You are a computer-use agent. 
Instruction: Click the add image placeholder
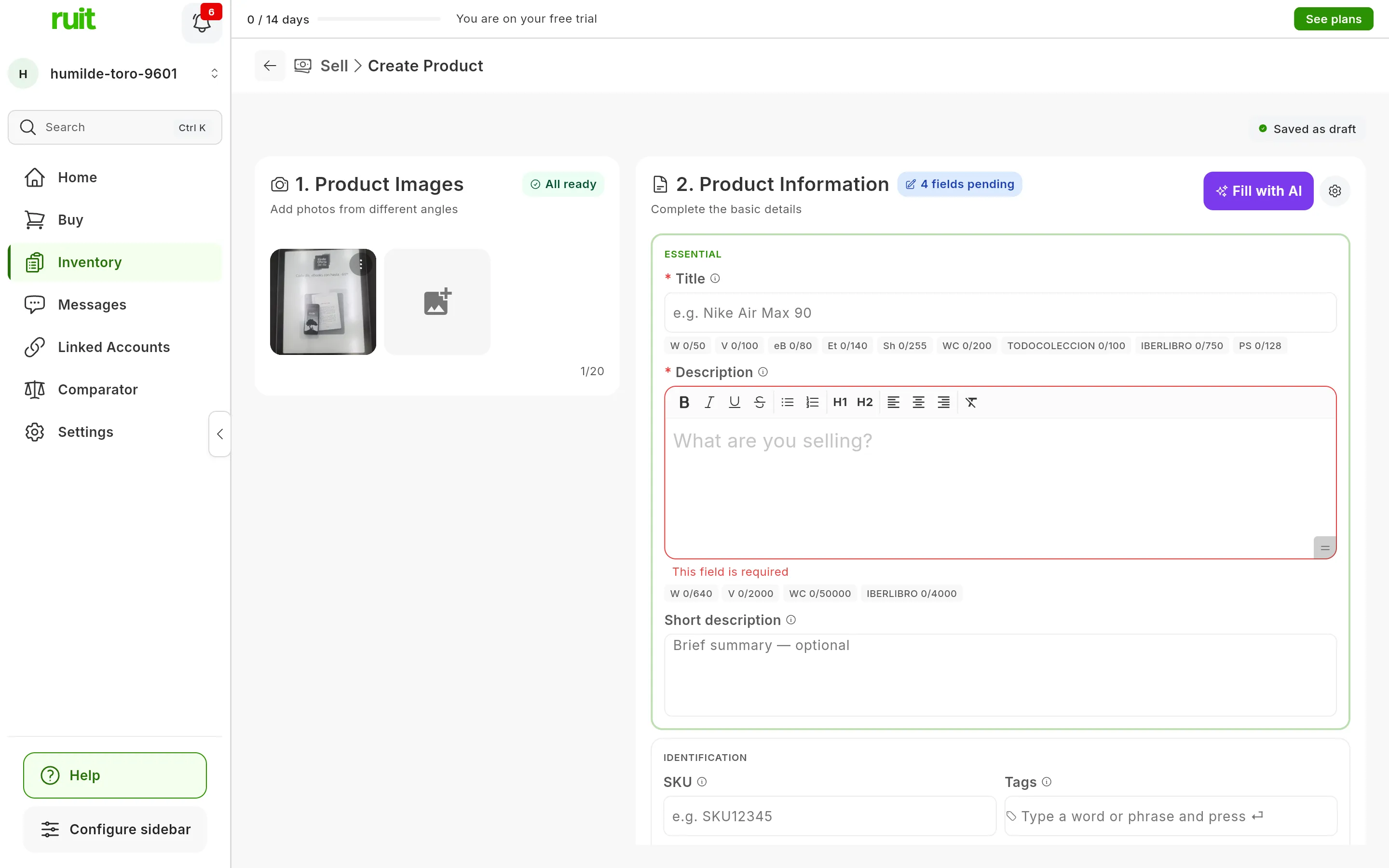coord(437,302)
